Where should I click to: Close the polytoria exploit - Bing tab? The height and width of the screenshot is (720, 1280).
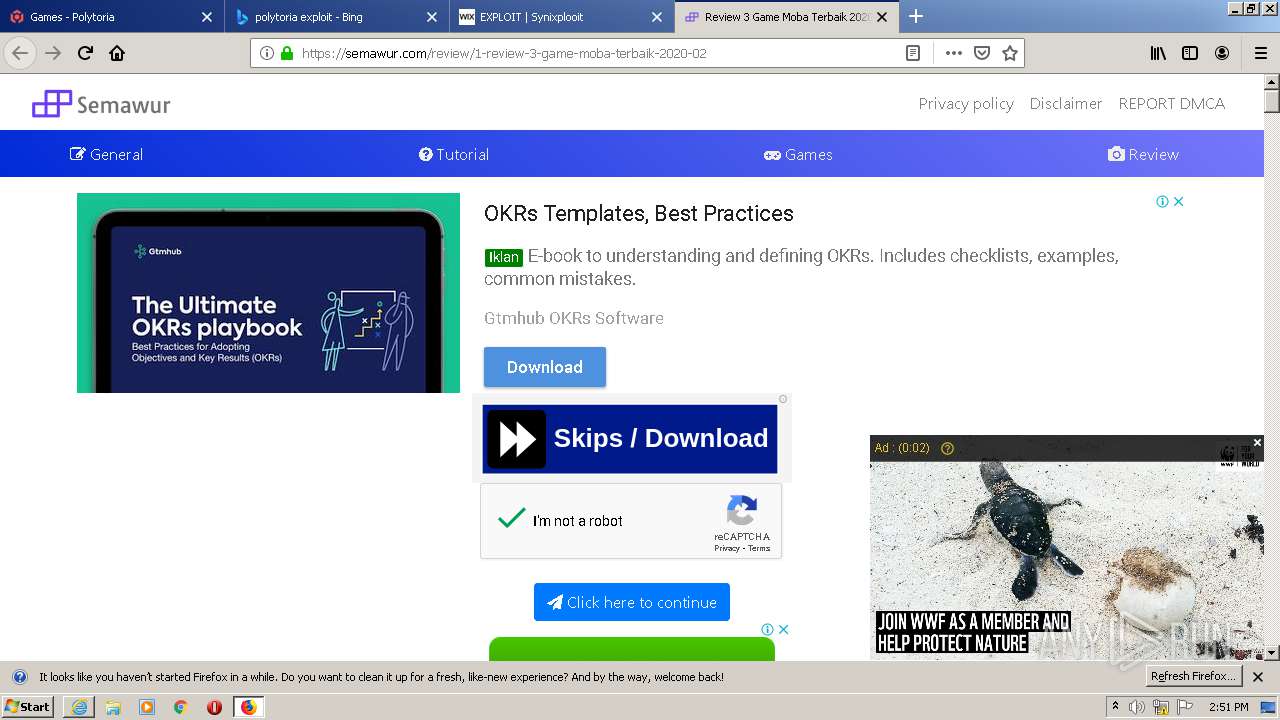[432, 17]
